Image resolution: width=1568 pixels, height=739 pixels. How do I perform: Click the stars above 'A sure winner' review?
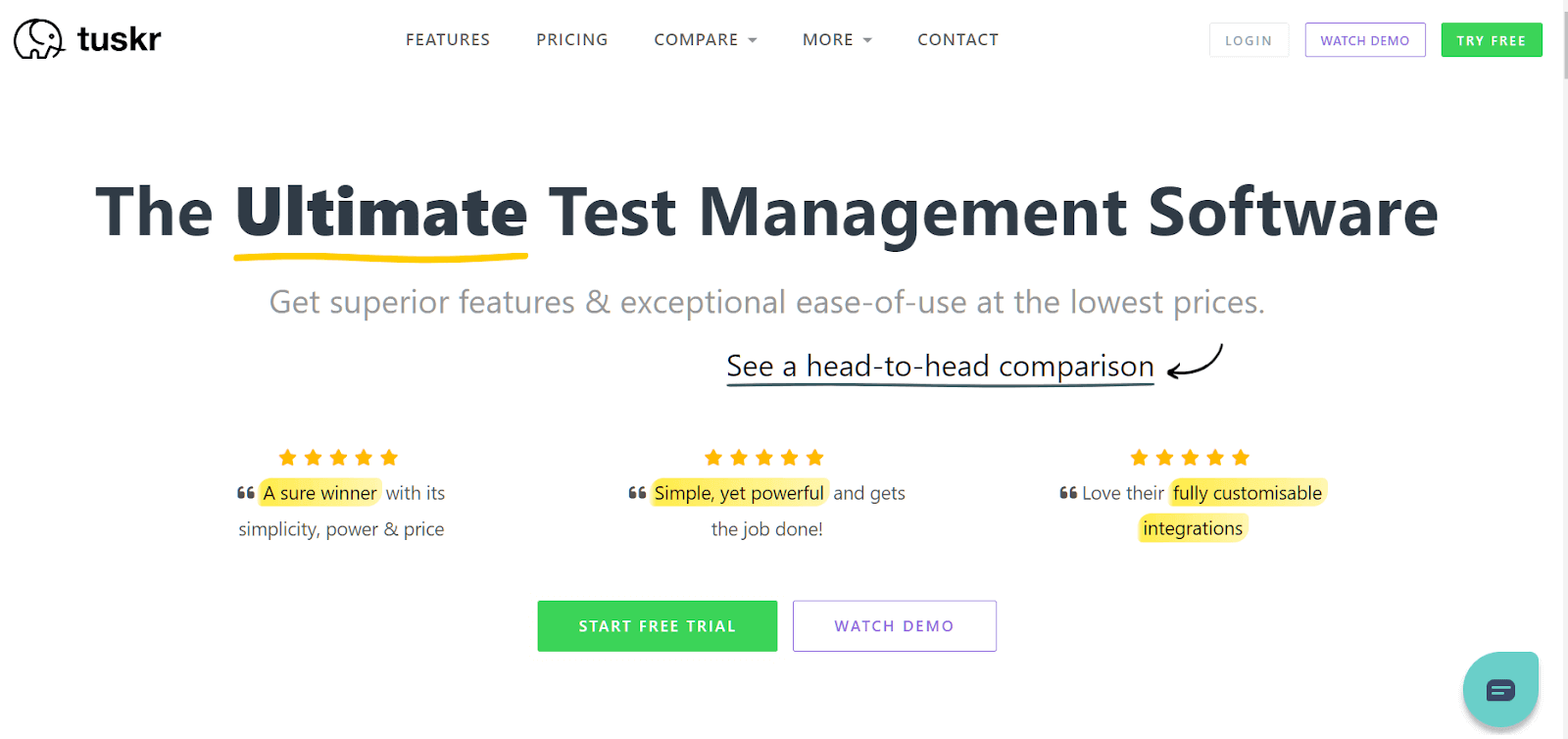338,458
